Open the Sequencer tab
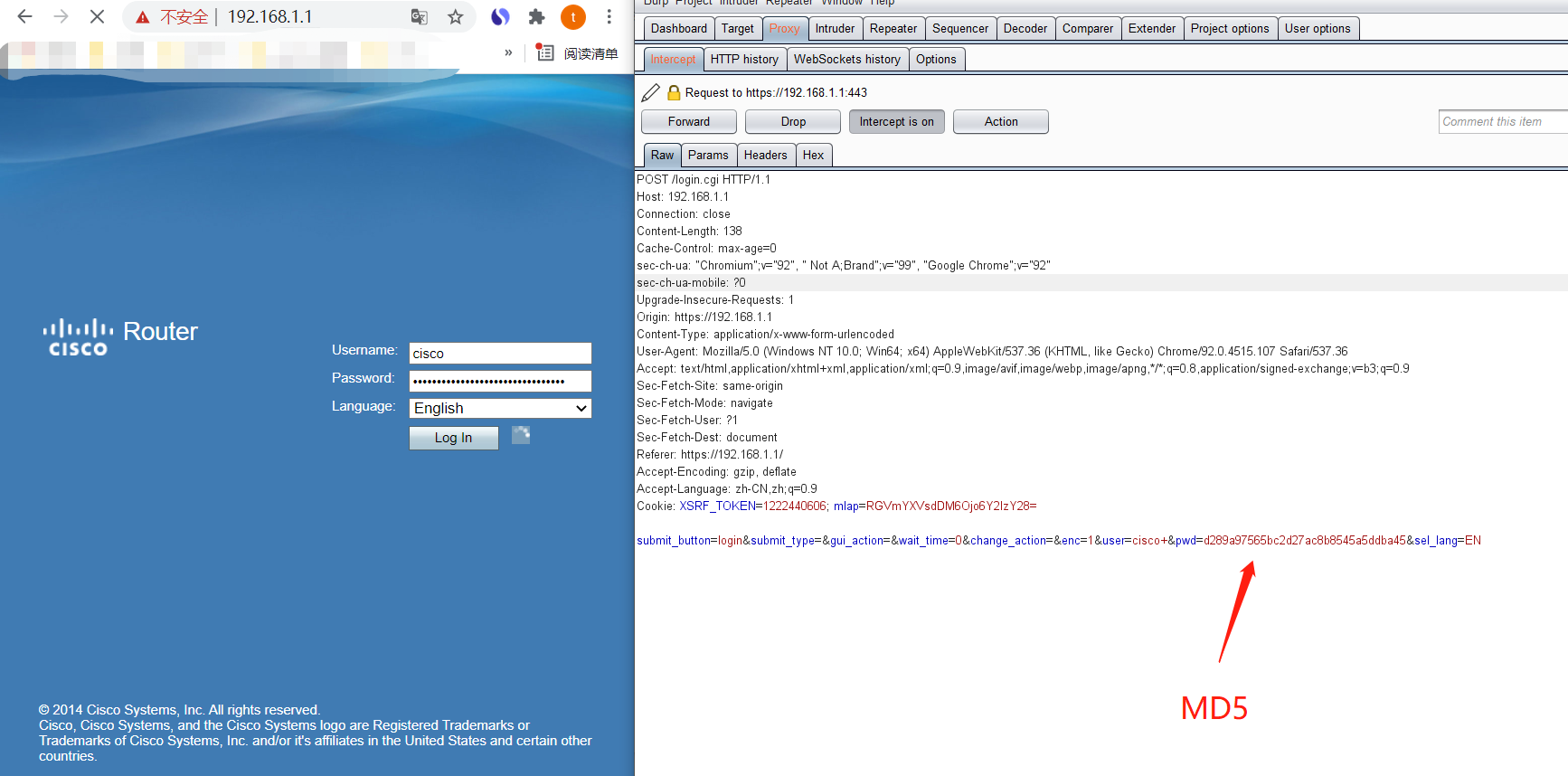This screenshot has height=776, width=1568. pos(960,28)
